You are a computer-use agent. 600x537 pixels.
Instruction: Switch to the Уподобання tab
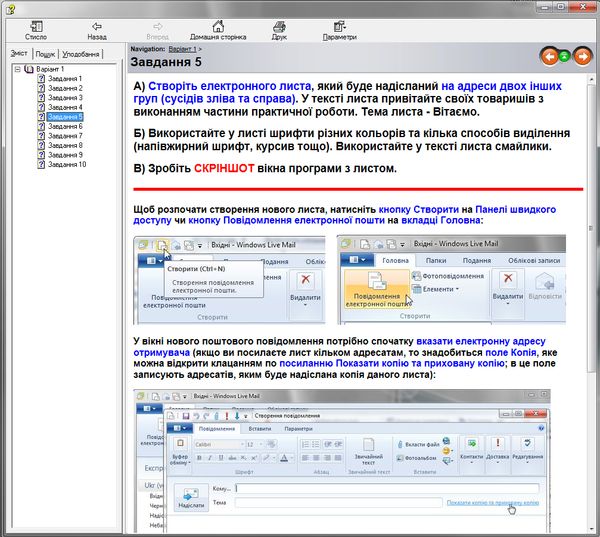click(x=80, y=54)
